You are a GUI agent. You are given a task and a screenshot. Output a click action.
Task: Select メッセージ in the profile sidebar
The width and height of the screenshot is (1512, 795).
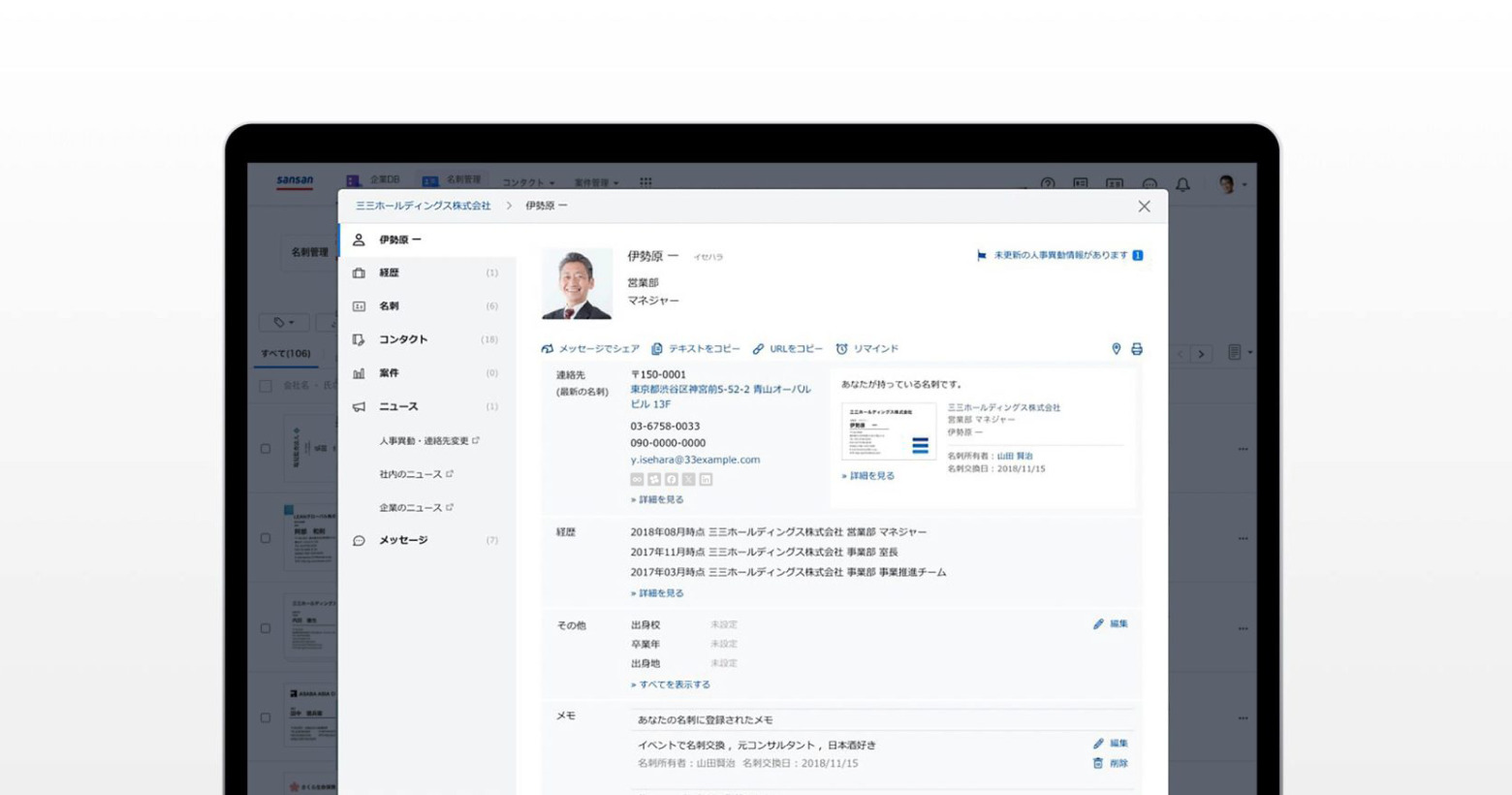coord(426,541)
